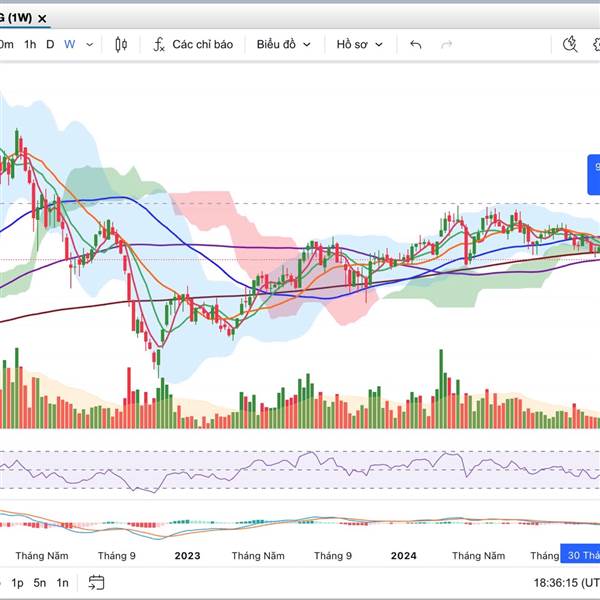The height and width of the screenshot is (600, 600).
Task: Expand the timeframe dropdown arrow
Action: 90,45
